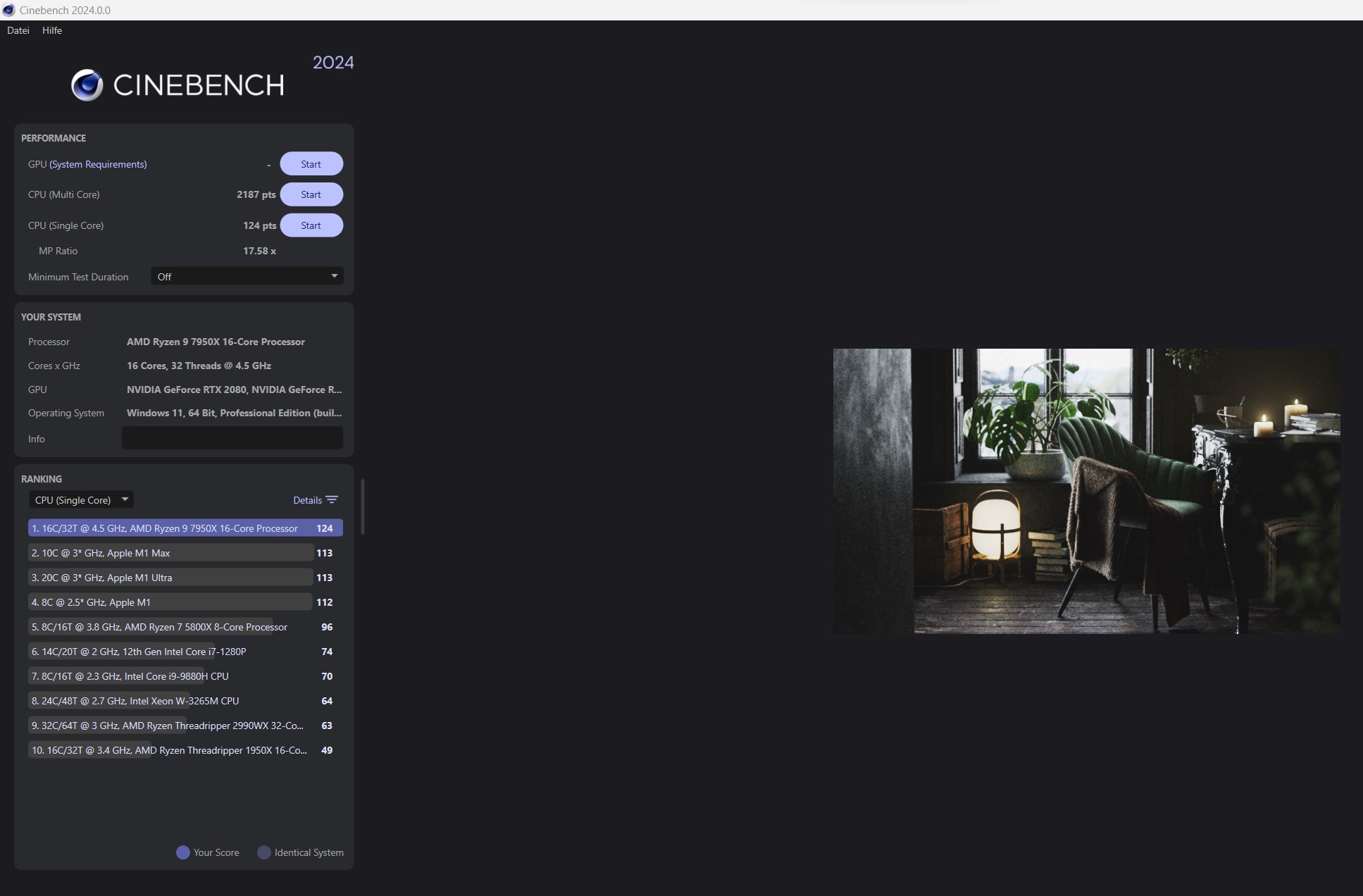
Task: Click the Your Score legend circle
Action: [x=182, y=852]
